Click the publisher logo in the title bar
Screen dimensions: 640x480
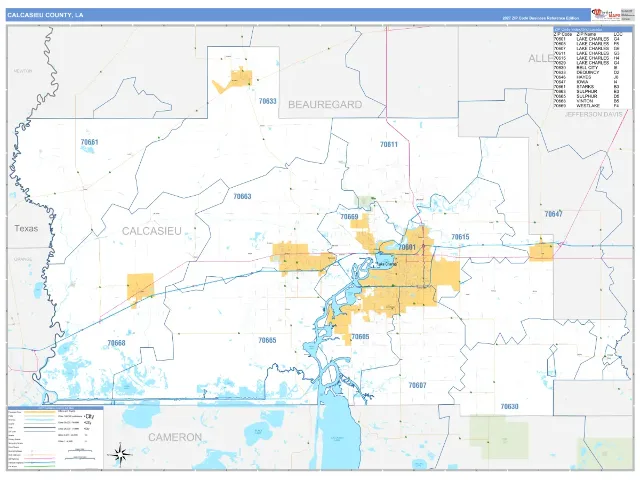pyautogui.click(x=606, y=15)
